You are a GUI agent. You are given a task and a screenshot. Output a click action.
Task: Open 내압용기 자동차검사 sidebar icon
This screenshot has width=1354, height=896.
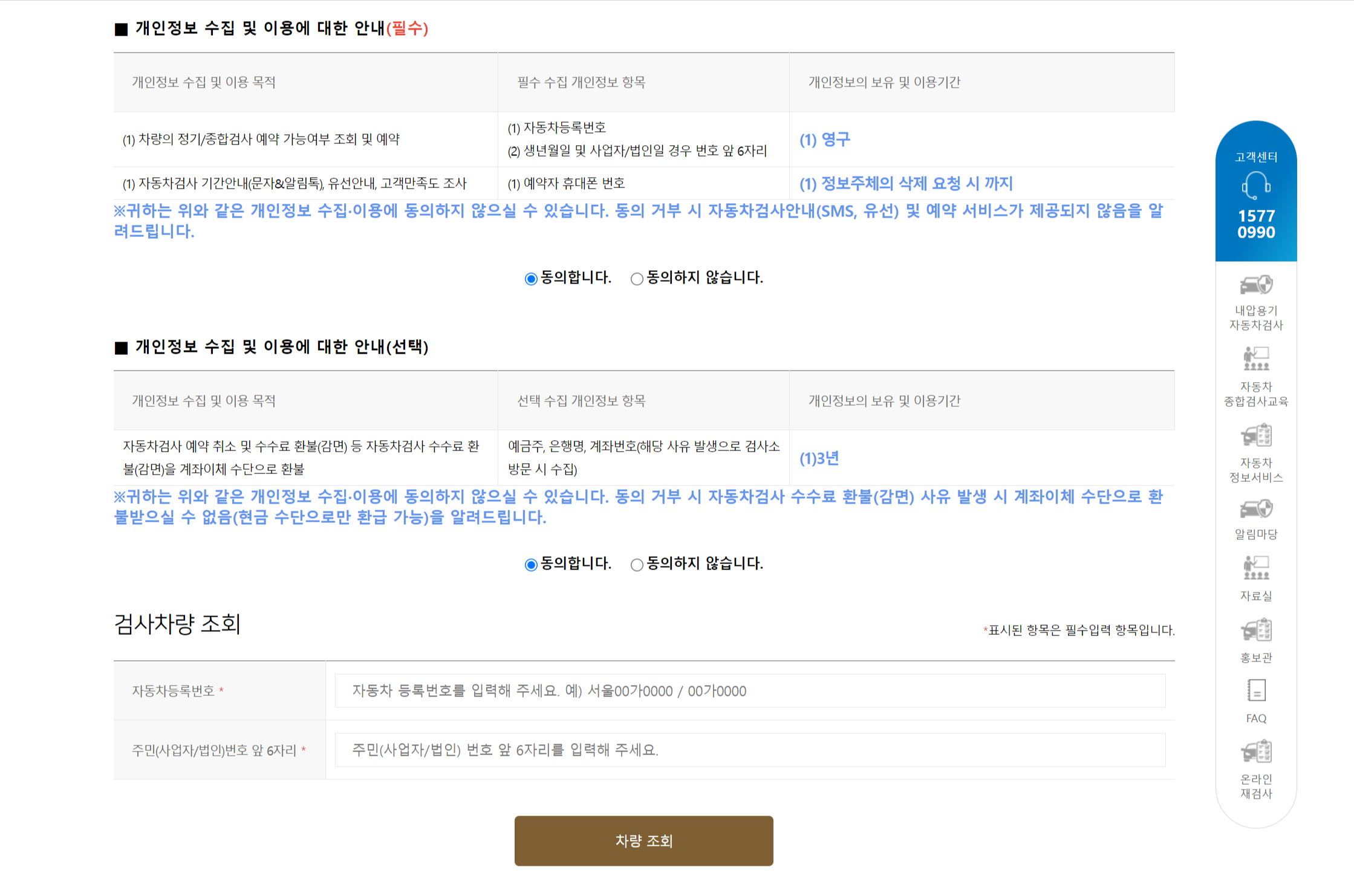pos(1256,285)
